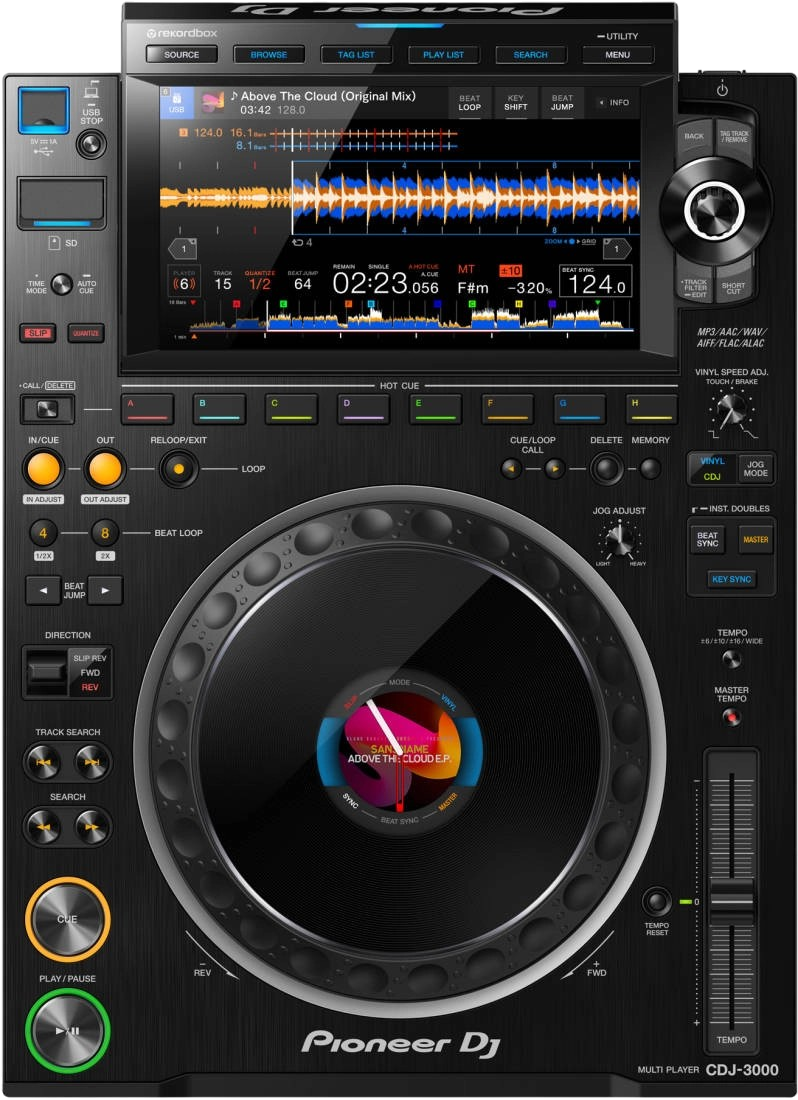Trigger hot cue H pad
Image resolution: width=798 pixels, height=1100 pixels.
pyautogui.click(x=651, y=409)
